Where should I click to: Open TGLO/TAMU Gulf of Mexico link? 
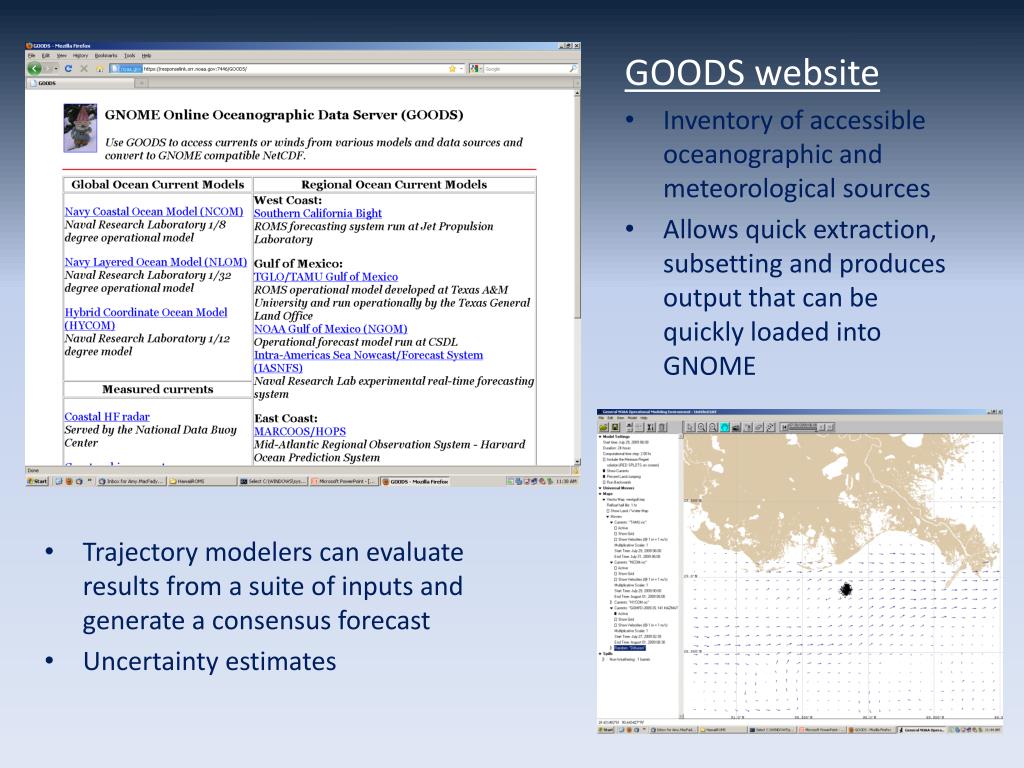pos(326,277)
